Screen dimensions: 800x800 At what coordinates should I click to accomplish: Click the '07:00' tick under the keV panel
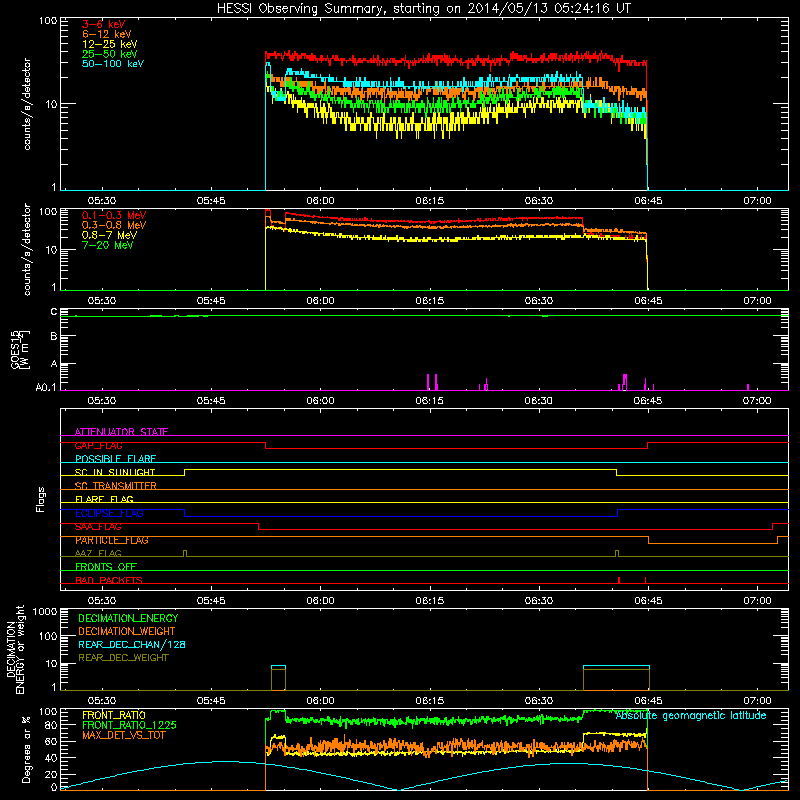757,201
